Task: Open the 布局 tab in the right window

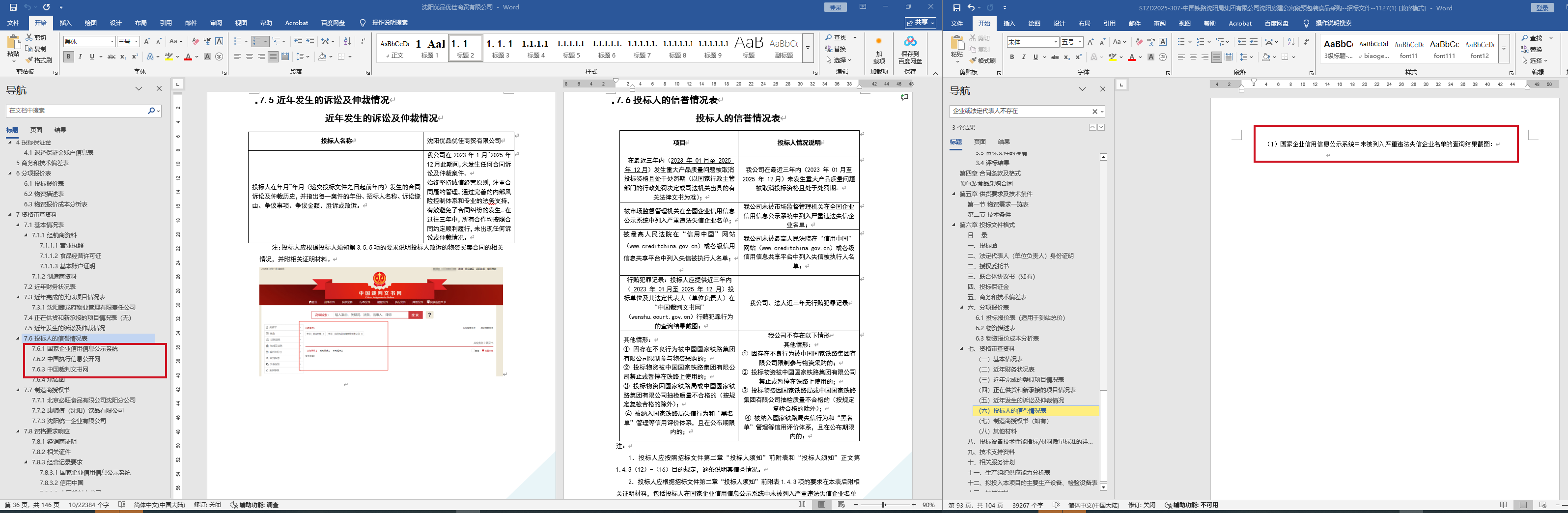Action: pyautogui.click(x=1084, y=24)
